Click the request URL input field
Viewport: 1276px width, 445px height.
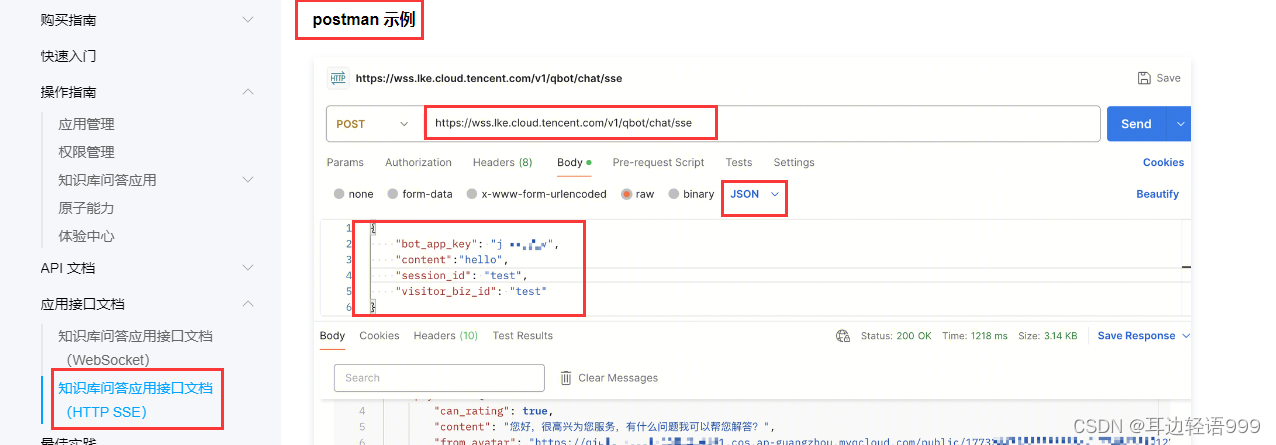pyautogui.click(x=763, y=124)
